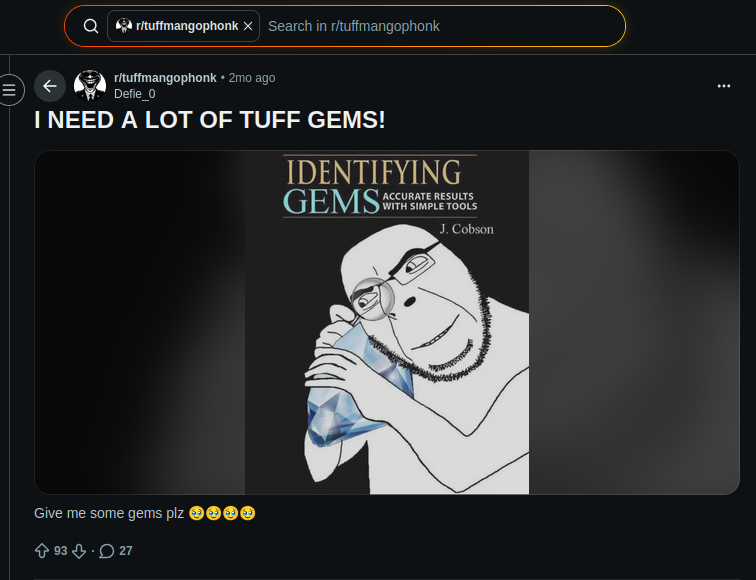Open the post's more options ellipsis menu
Screen dimensions: 756x580
tap(724, 86)
